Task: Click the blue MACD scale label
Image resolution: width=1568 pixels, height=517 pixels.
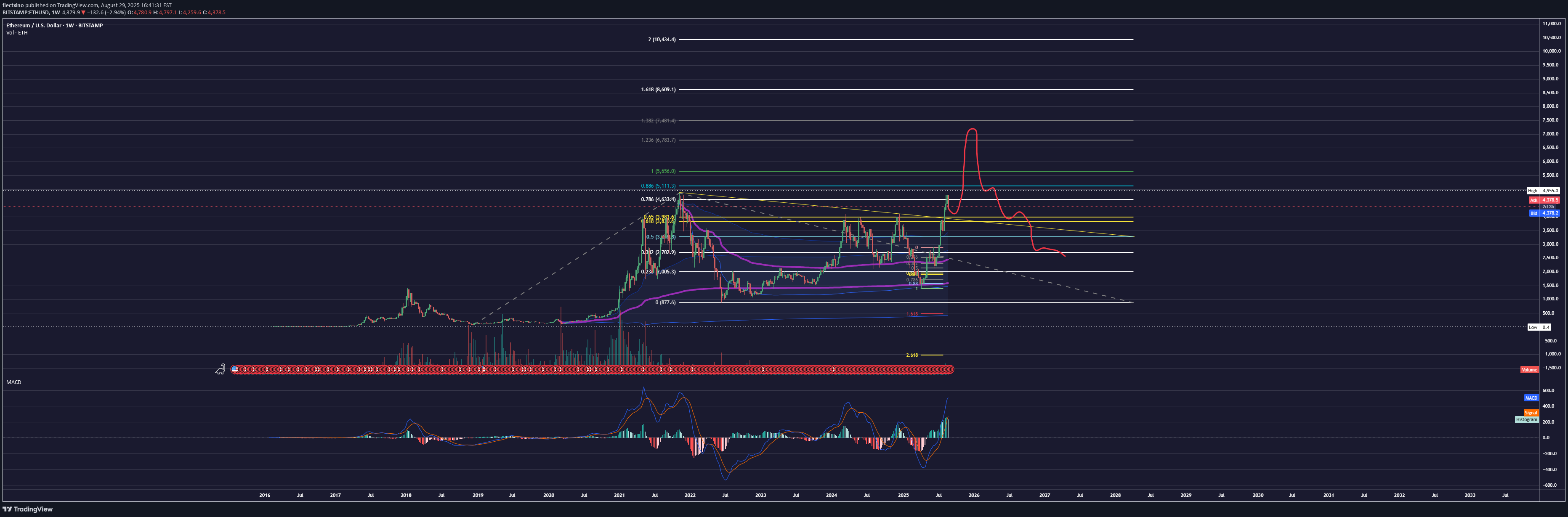Action: point(1531,398)
